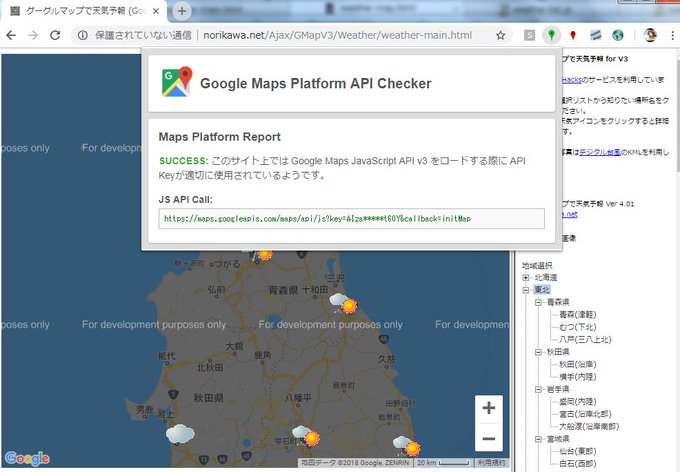The image size is (680, 472).
Task: Click the 弘前 city label on the map
Action: [x=216, y=289]
